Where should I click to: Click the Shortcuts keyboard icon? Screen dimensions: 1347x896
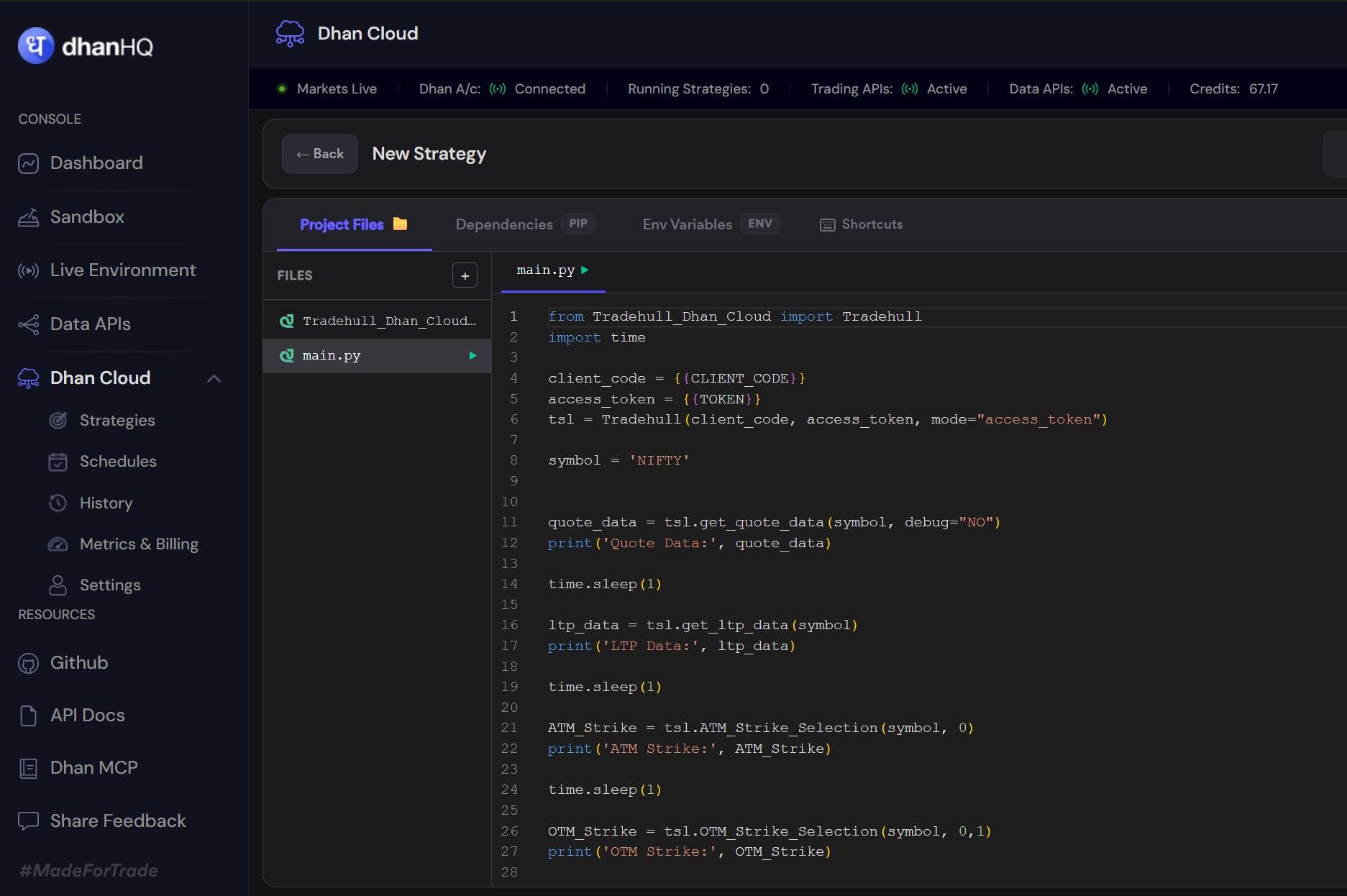[x=828, y=225]
